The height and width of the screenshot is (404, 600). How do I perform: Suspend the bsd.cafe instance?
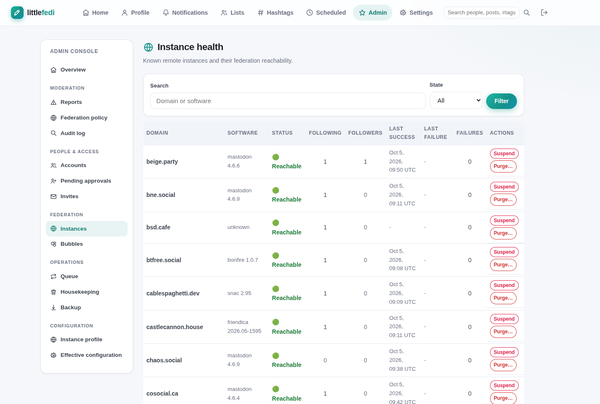click(504, 220)
